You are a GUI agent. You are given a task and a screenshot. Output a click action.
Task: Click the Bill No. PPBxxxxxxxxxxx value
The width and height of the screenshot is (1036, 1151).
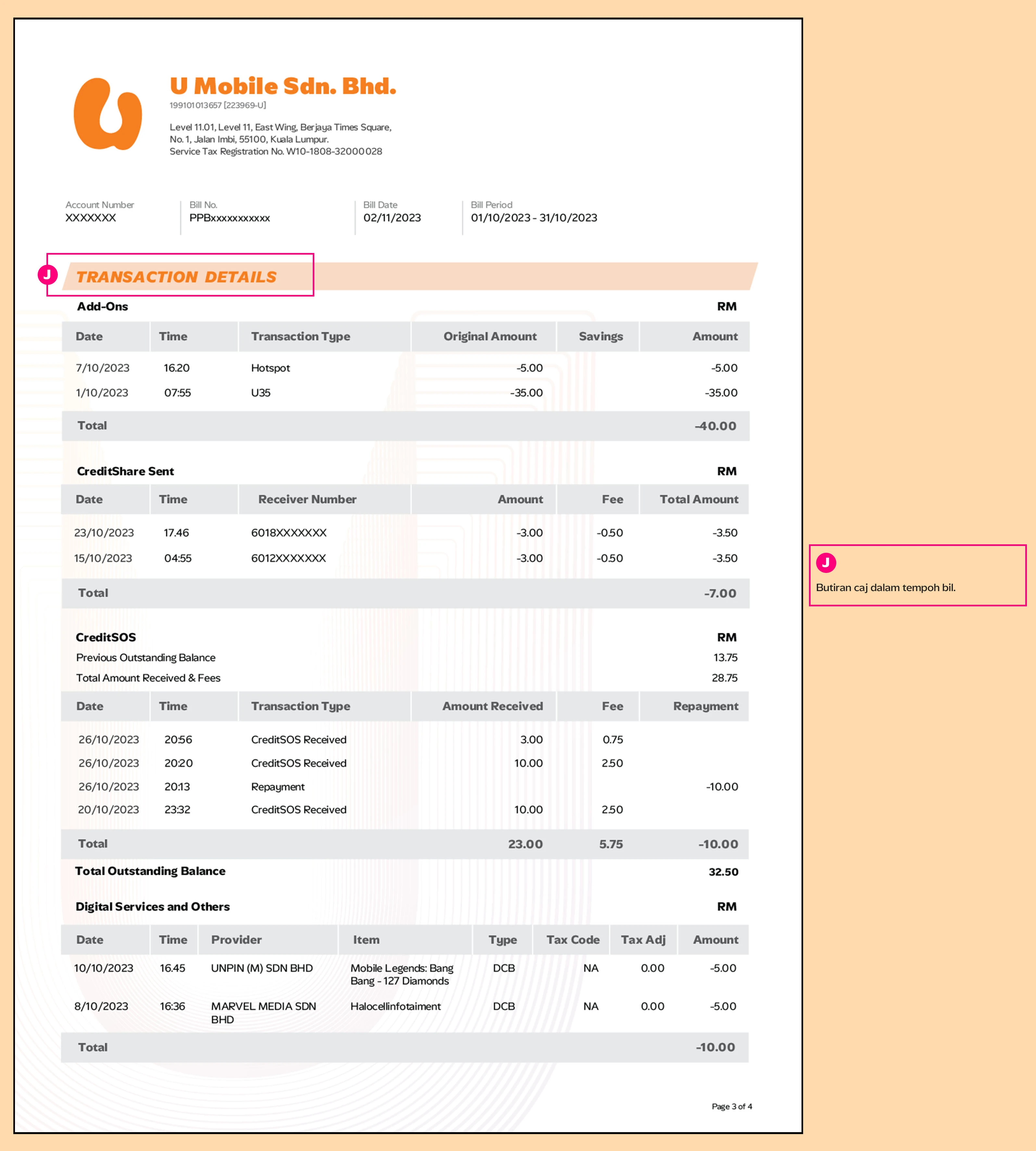click(229, 218)
